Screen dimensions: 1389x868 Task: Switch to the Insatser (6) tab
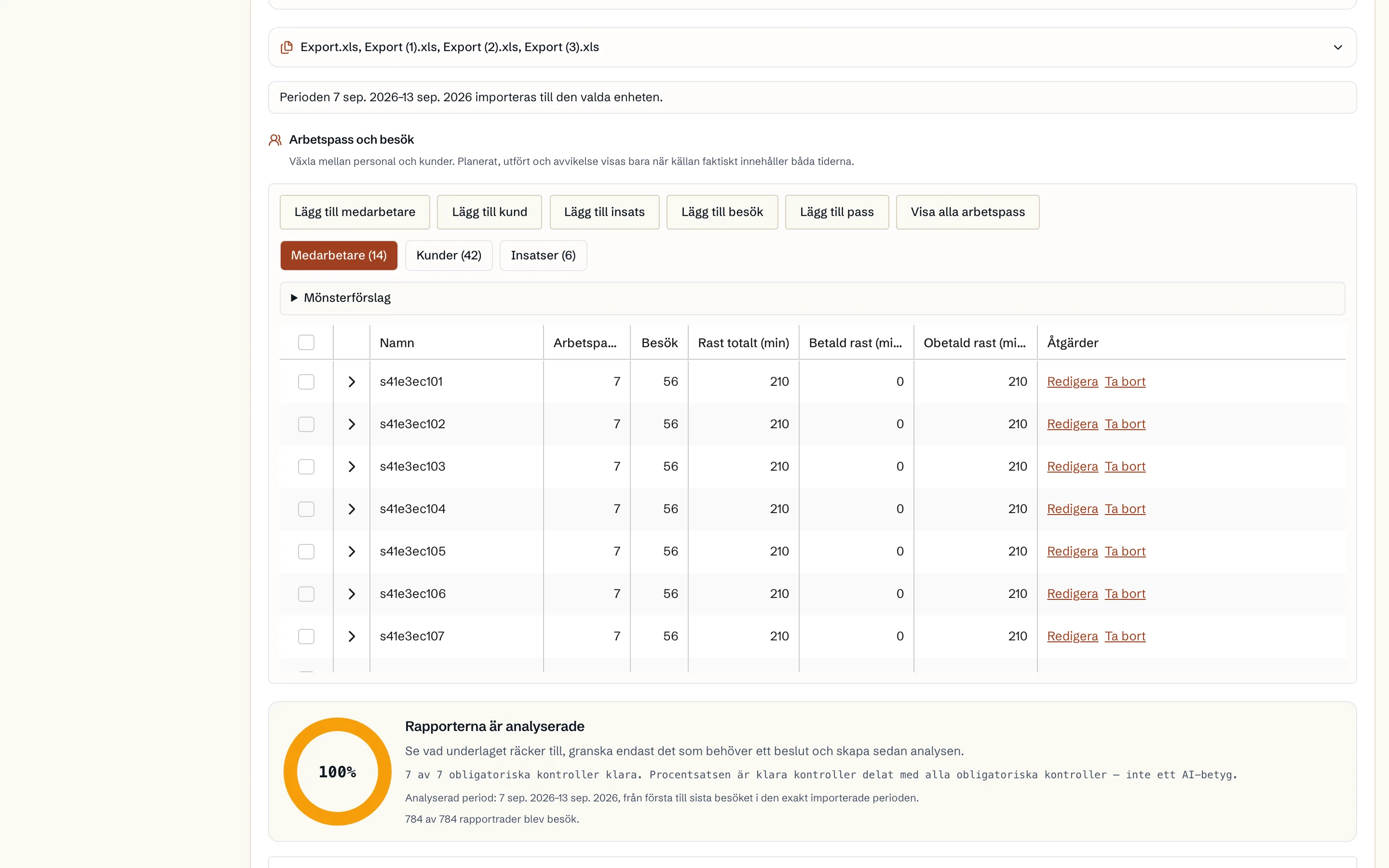(543, 256)
